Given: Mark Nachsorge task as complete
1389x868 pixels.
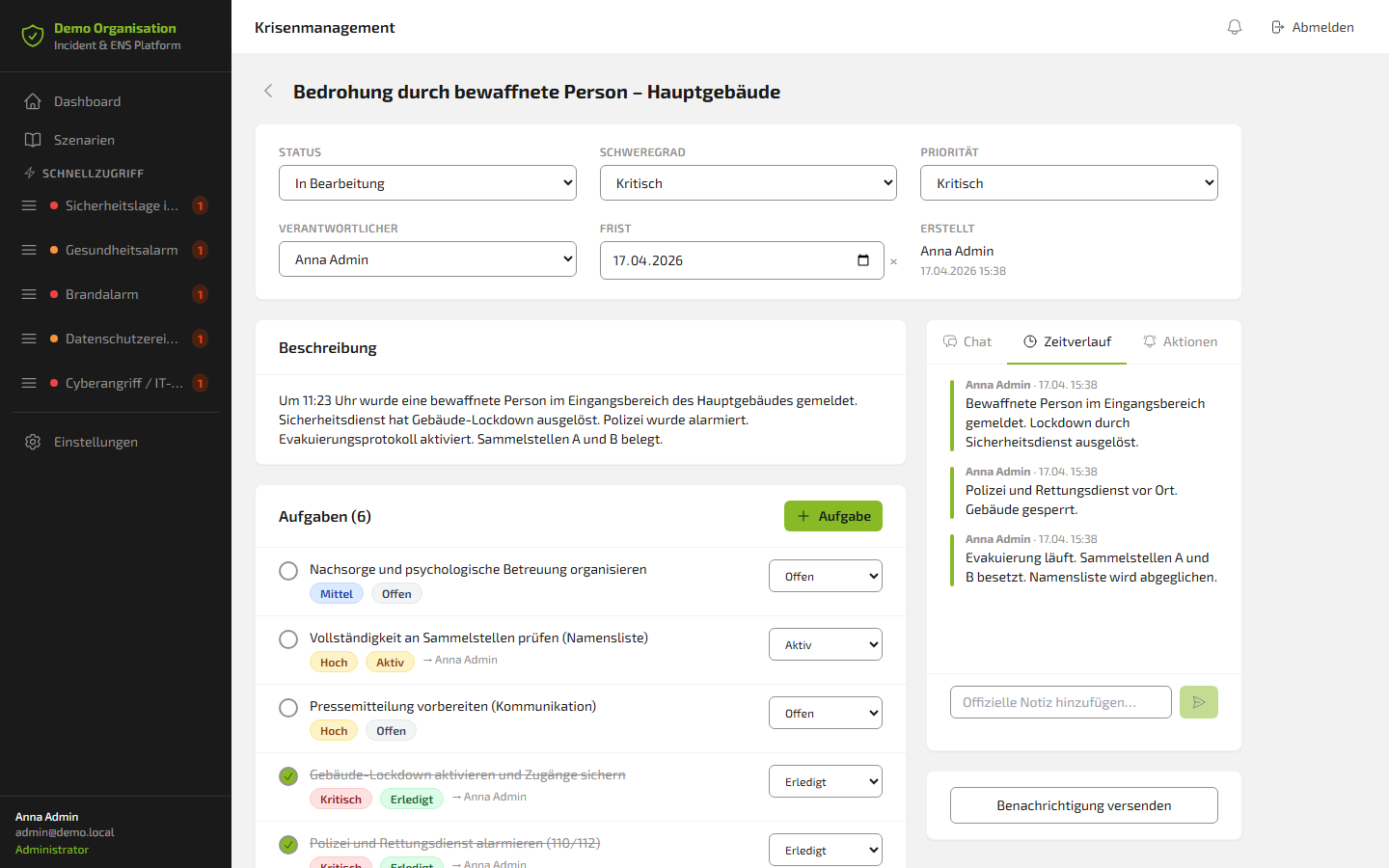Looking at the screenshot, I should (x=288, y=571).
